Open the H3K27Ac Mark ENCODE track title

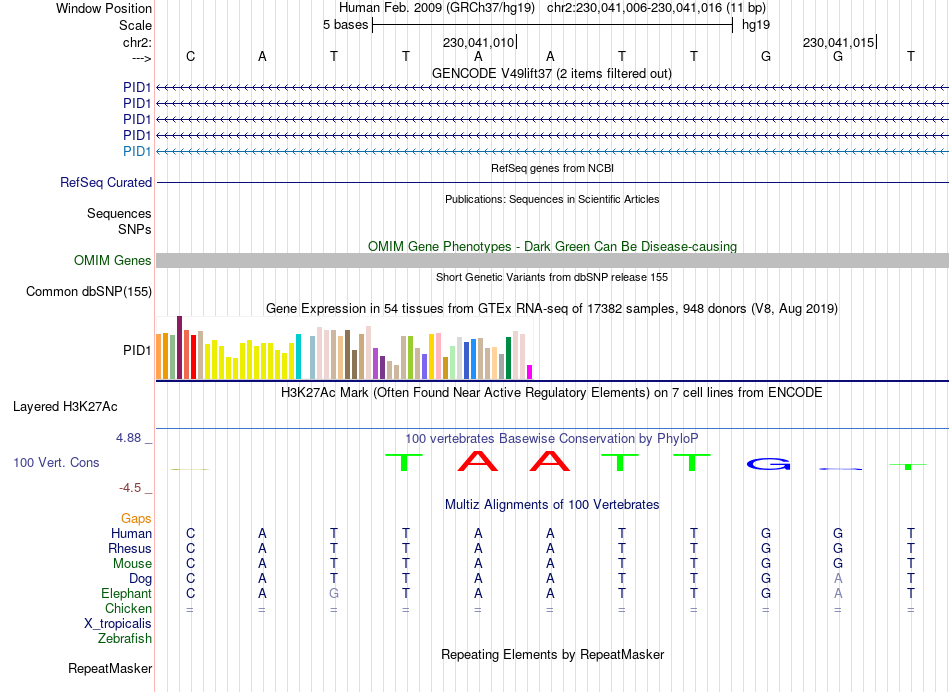(x=552, y=393)
